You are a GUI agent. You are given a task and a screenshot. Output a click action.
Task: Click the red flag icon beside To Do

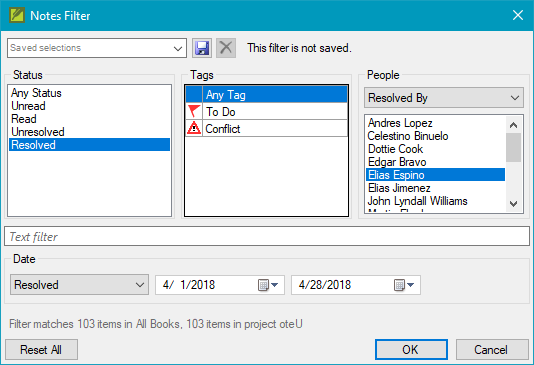[x=194, y=111]
